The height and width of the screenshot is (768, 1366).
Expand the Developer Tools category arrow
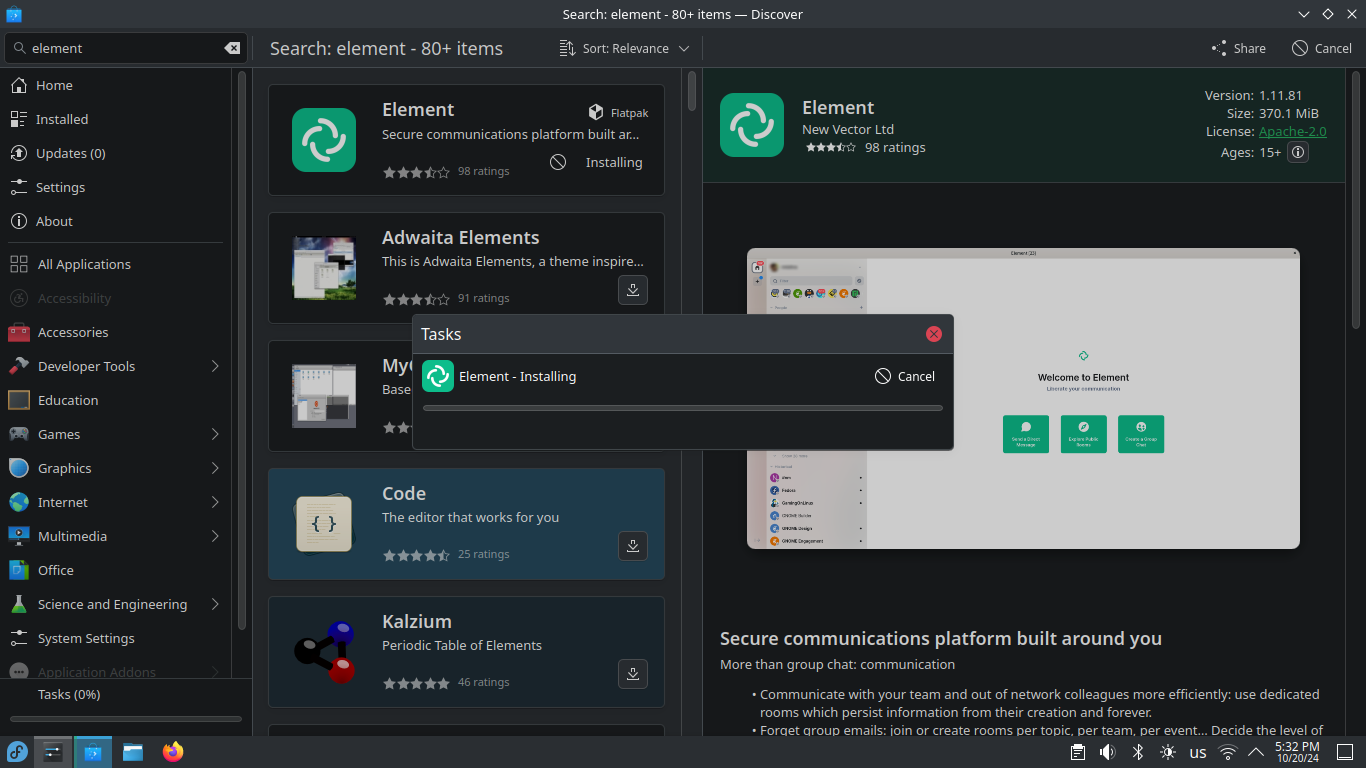coord(215,366)
